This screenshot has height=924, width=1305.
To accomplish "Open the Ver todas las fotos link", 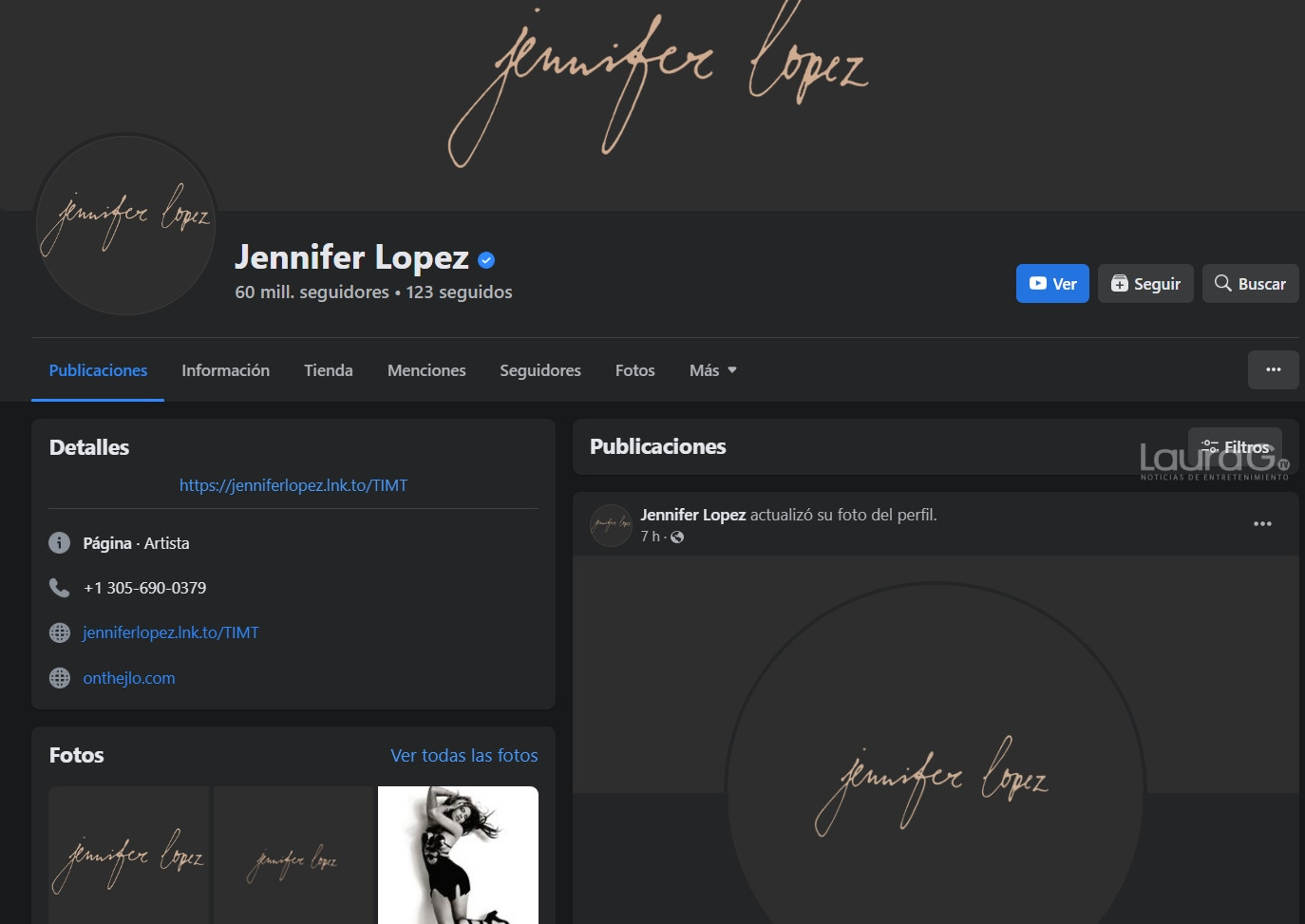I will pyautogui.click(x=464, y=756).
